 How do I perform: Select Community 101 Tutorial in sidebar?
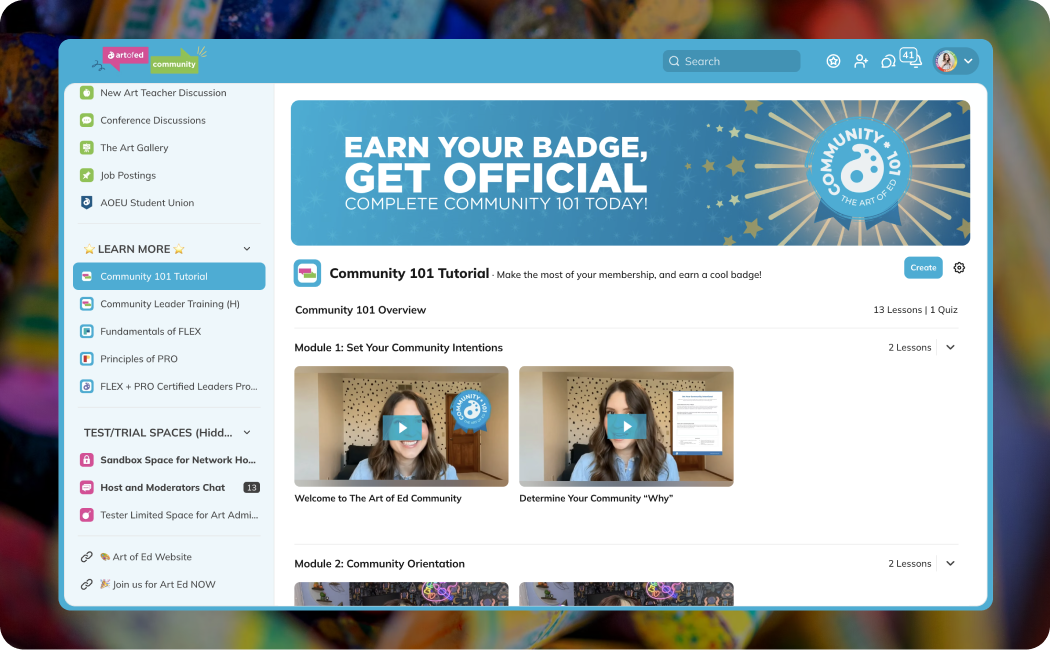(x=169, y=276)
